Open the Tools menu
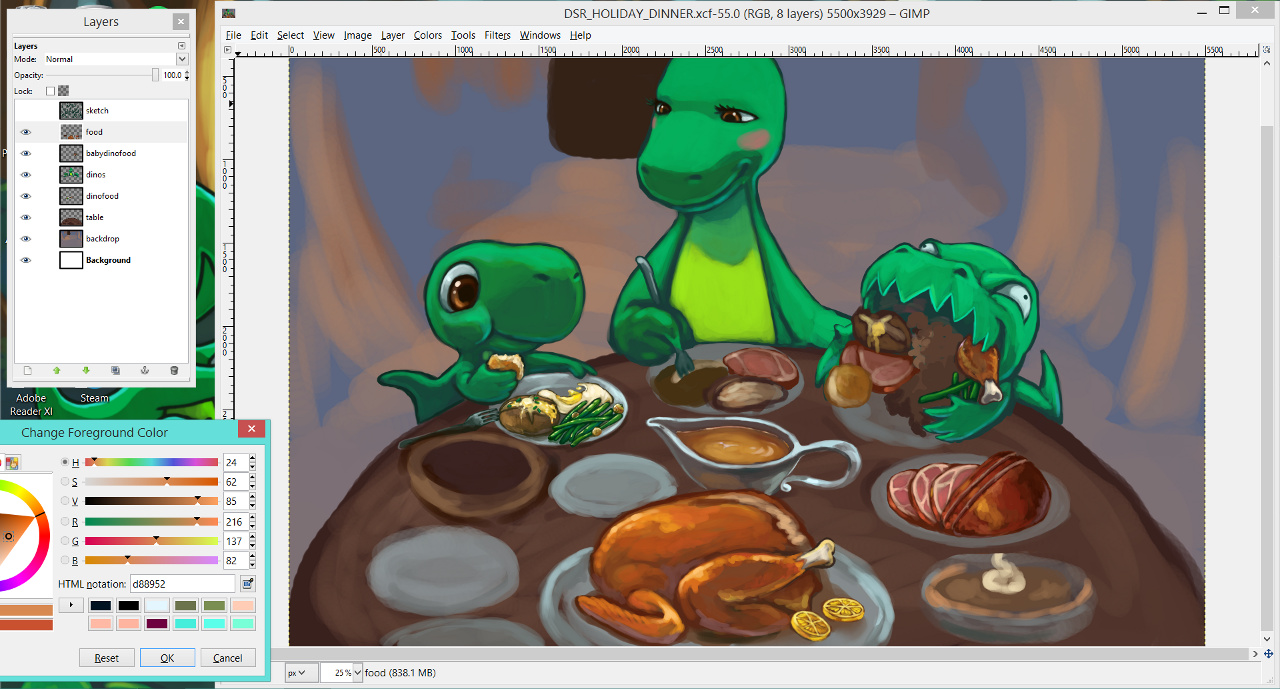Viewport: 1280px width, 689px height. tap(463, 35)
